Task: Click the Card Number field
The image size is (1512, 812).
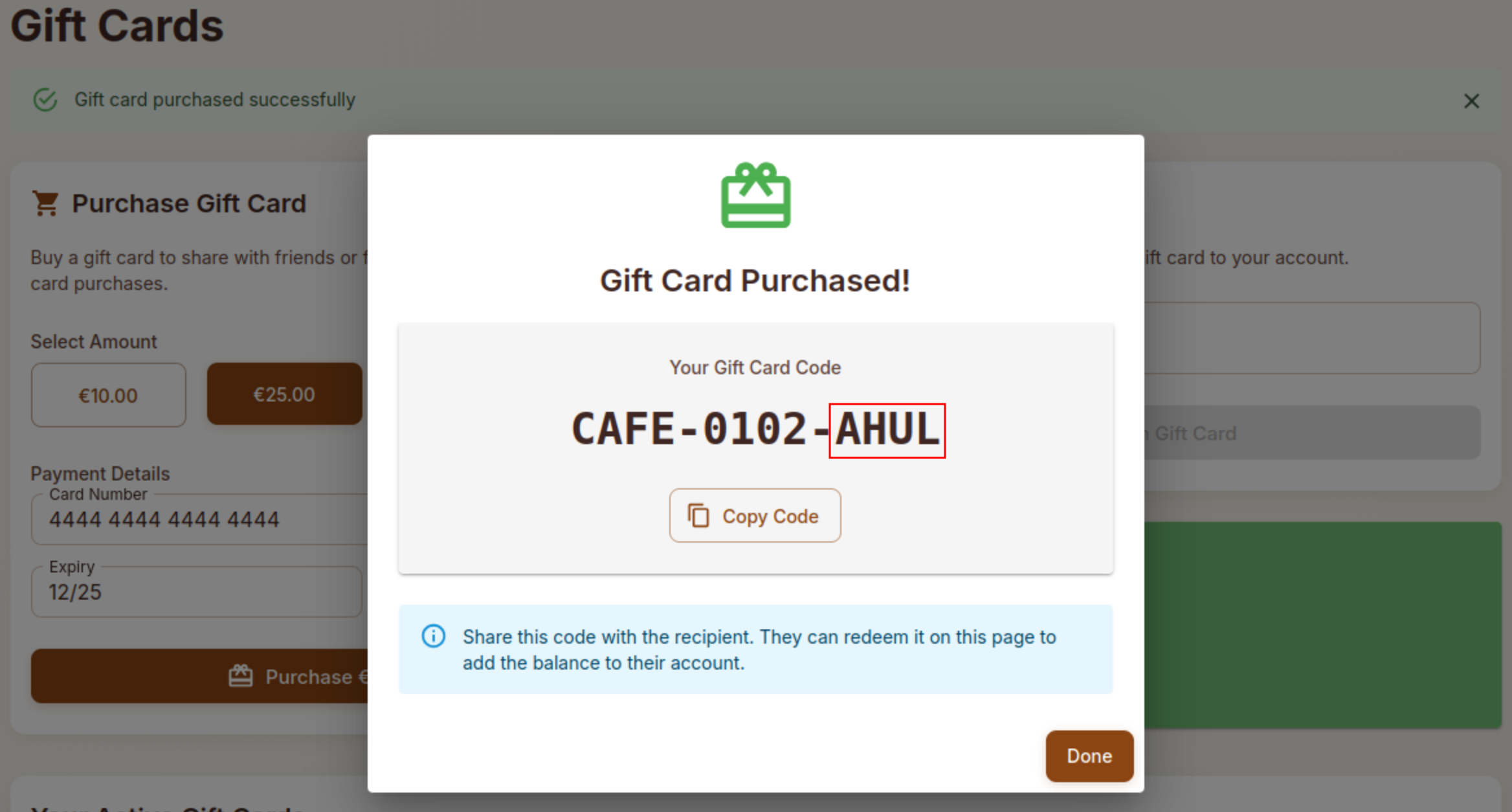Action: pyautogui.click(x=199, y=519)
